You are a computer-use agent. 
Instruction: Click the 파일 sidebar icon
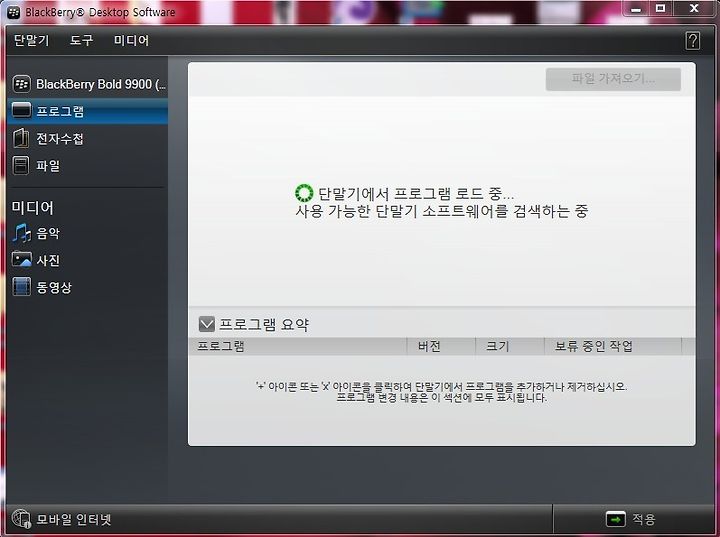coord(21,165)
